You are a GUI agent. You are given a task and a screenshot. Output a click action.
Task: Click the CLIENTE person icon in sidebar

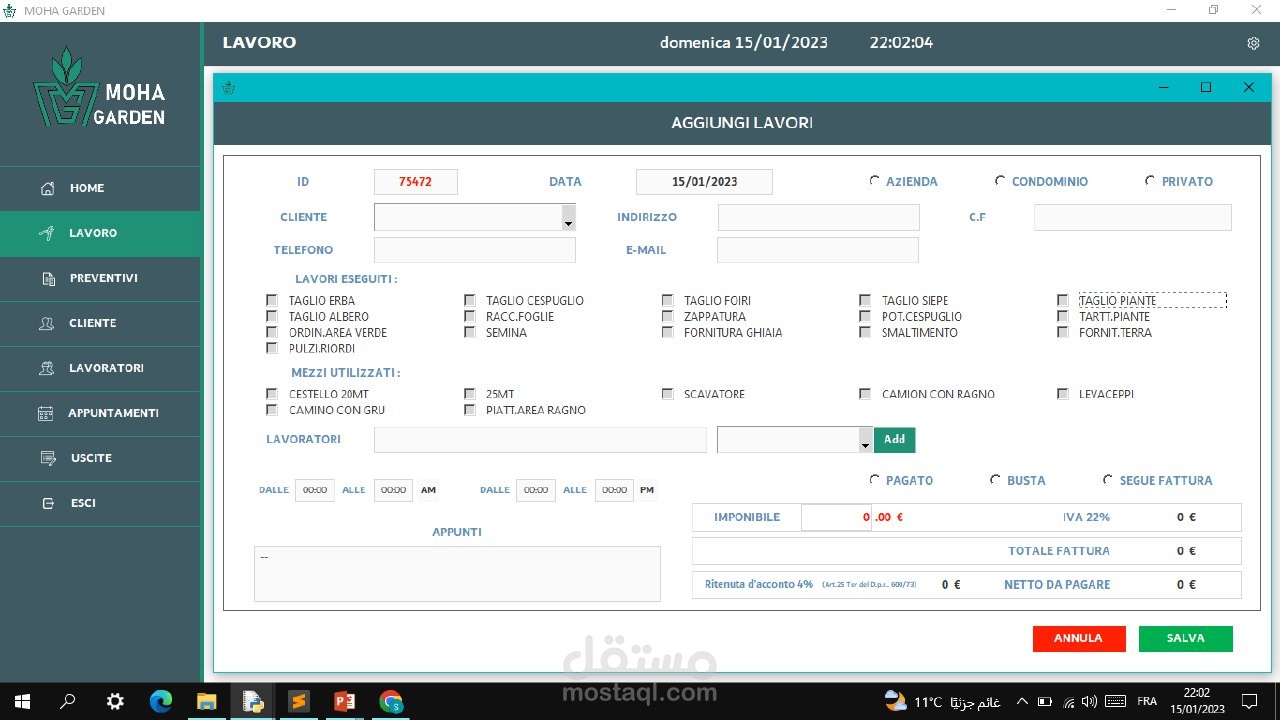point(47,323)
